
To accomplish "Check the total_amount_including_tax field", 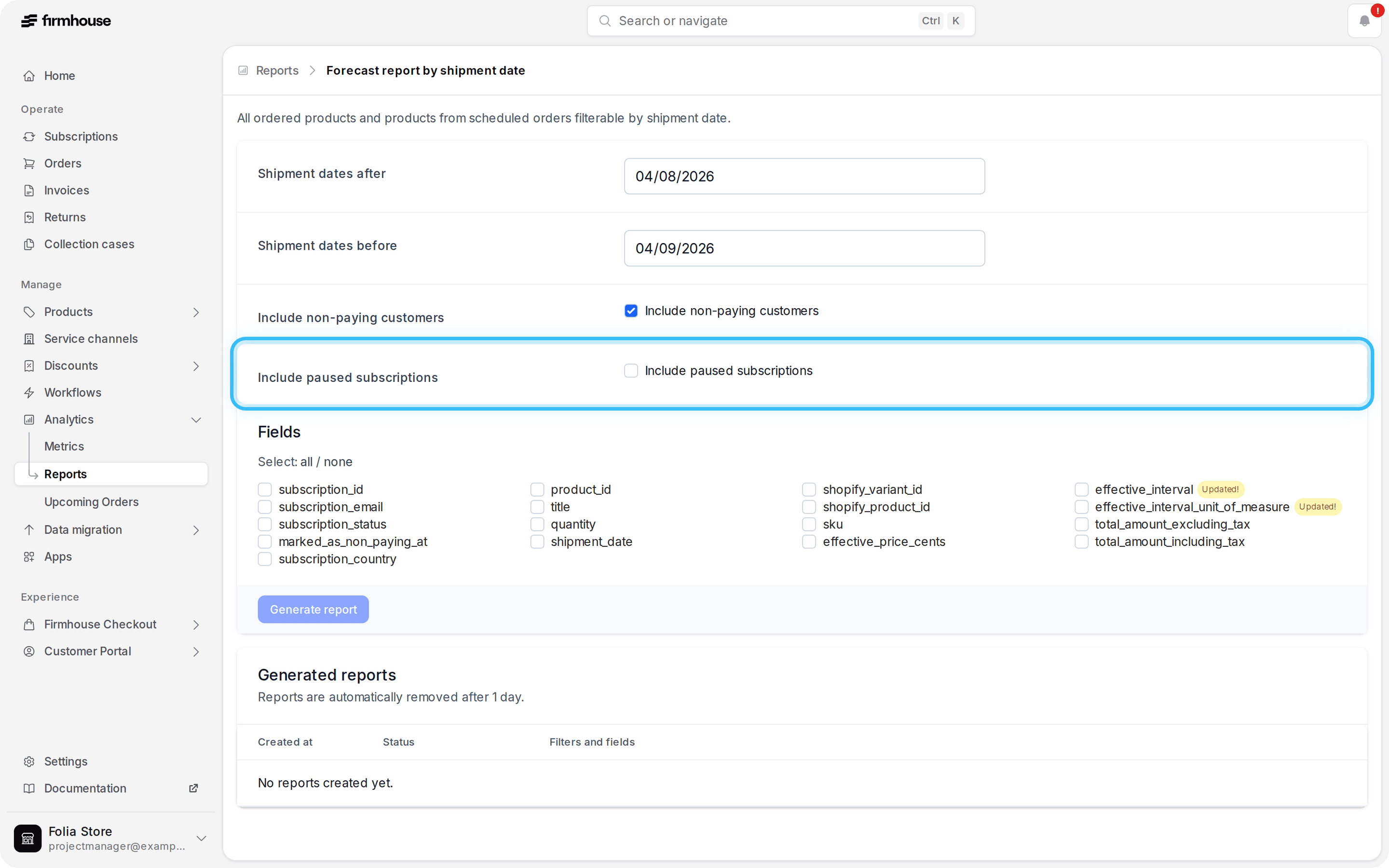I will (1081, 542).
